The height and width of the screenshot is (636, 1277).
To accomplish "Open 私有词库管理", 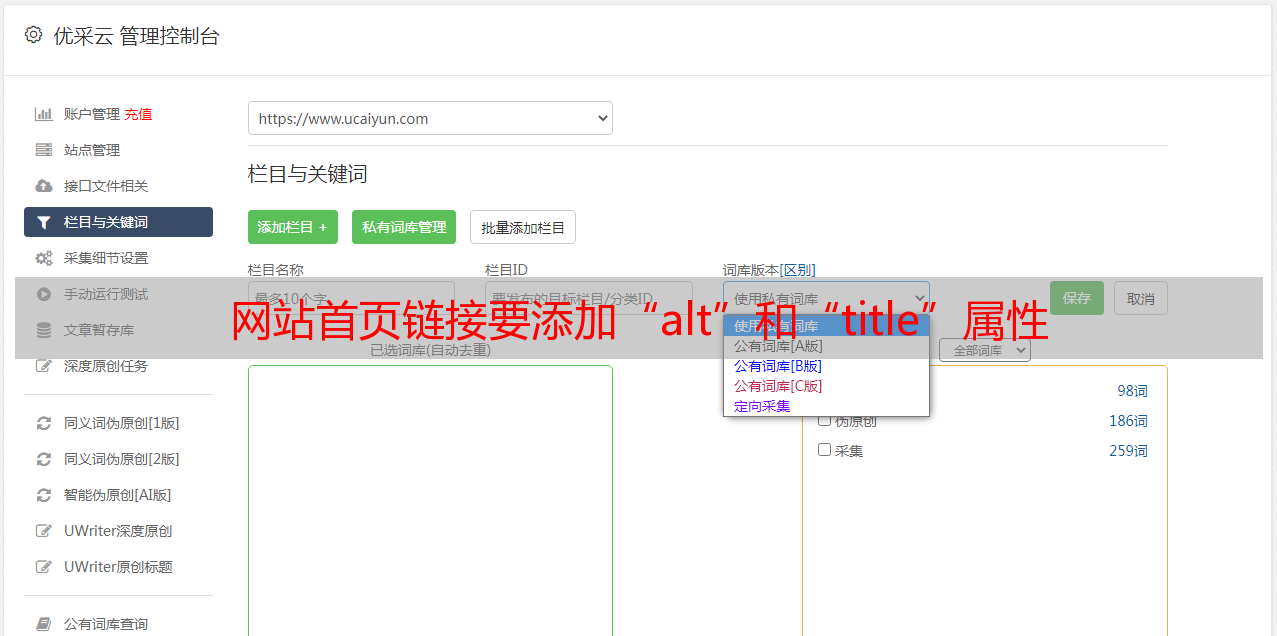I will click(404, 227).
